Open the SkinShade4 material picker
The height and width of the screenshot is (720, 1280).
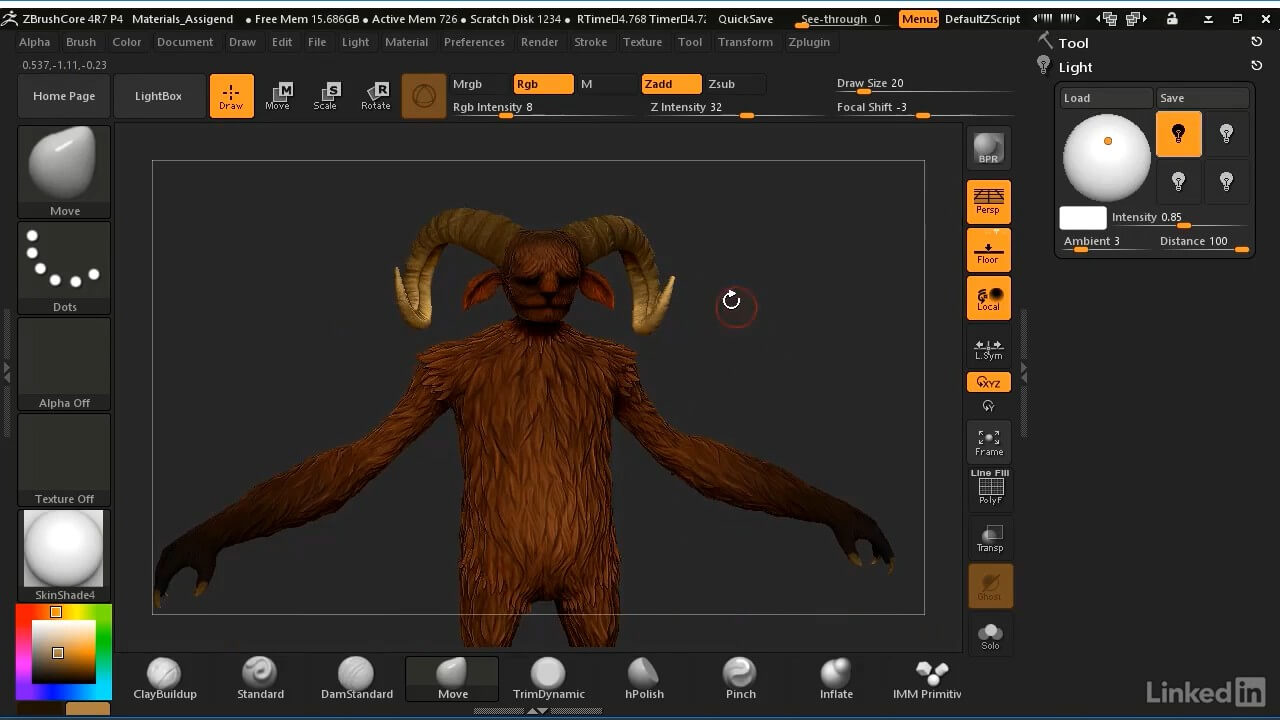click(x=64, y=555)
